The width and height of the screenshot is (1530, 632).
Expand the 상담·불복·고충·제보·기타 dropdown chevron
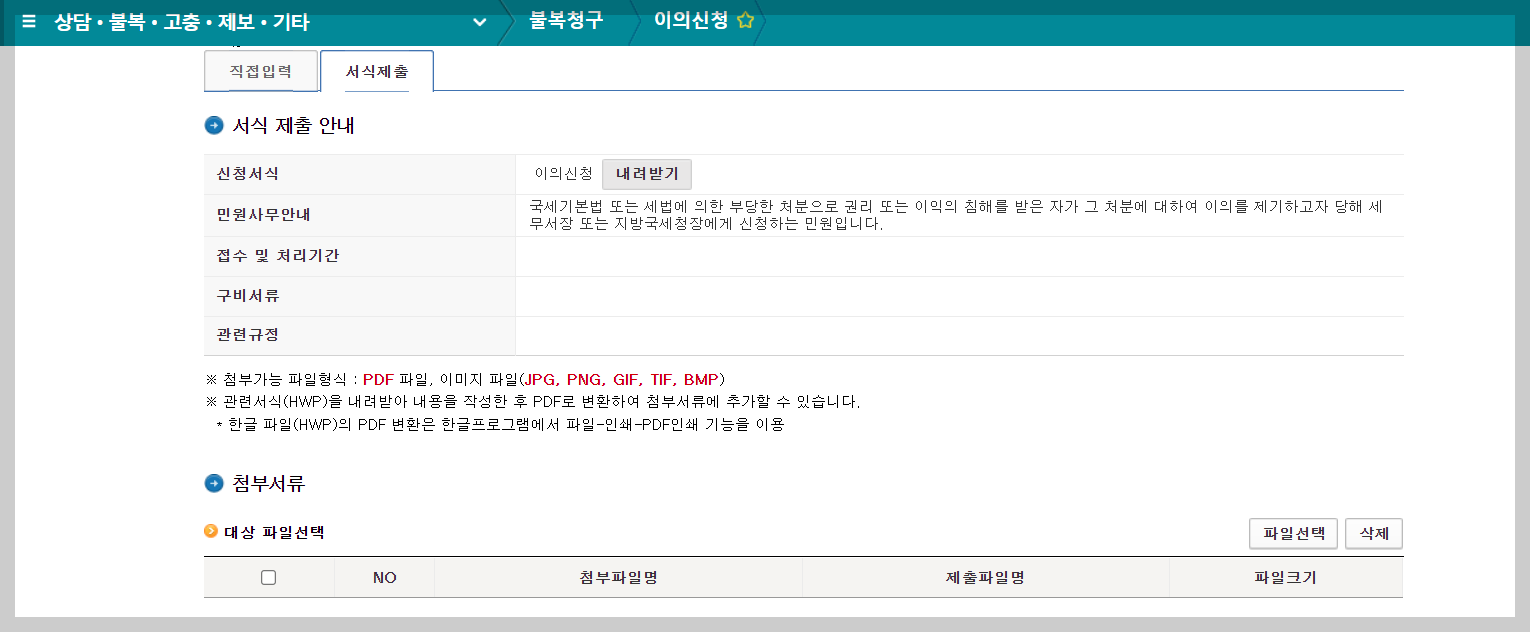478,22
